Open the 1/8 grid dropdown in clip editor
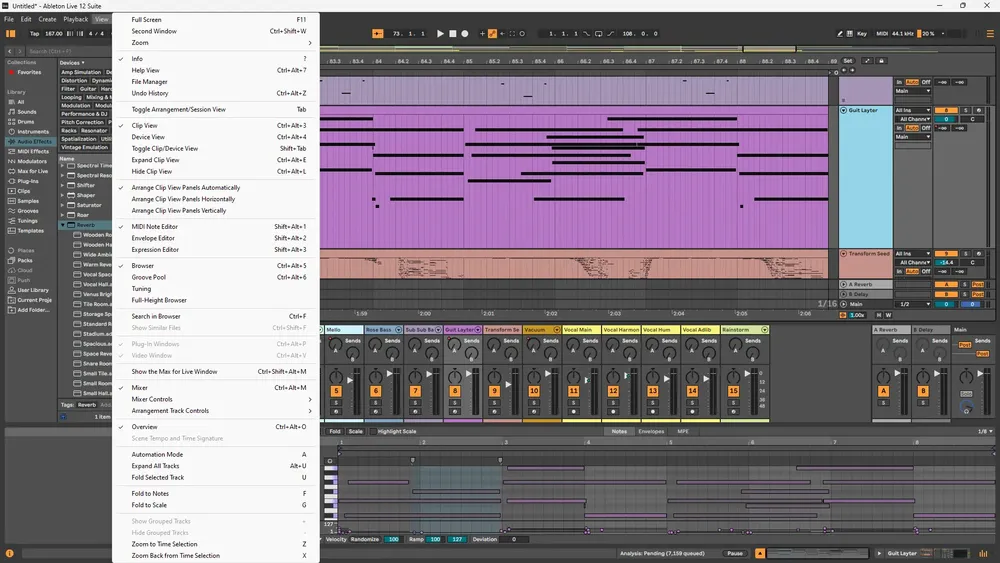 pos(985,432)
